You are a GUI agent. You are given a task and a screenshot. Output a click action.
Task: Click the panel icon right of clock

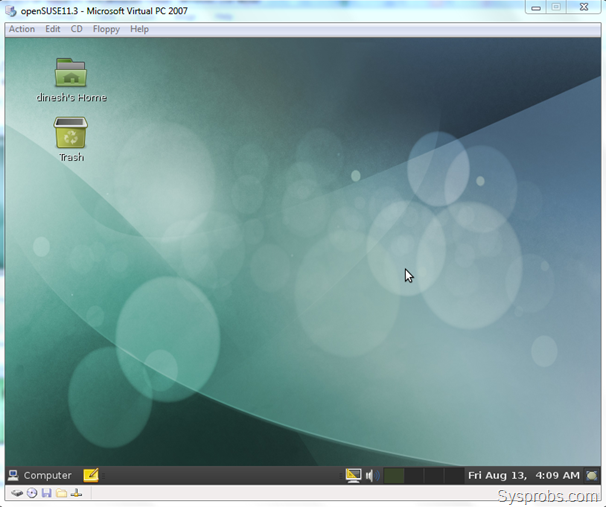[x=592, y=475]
